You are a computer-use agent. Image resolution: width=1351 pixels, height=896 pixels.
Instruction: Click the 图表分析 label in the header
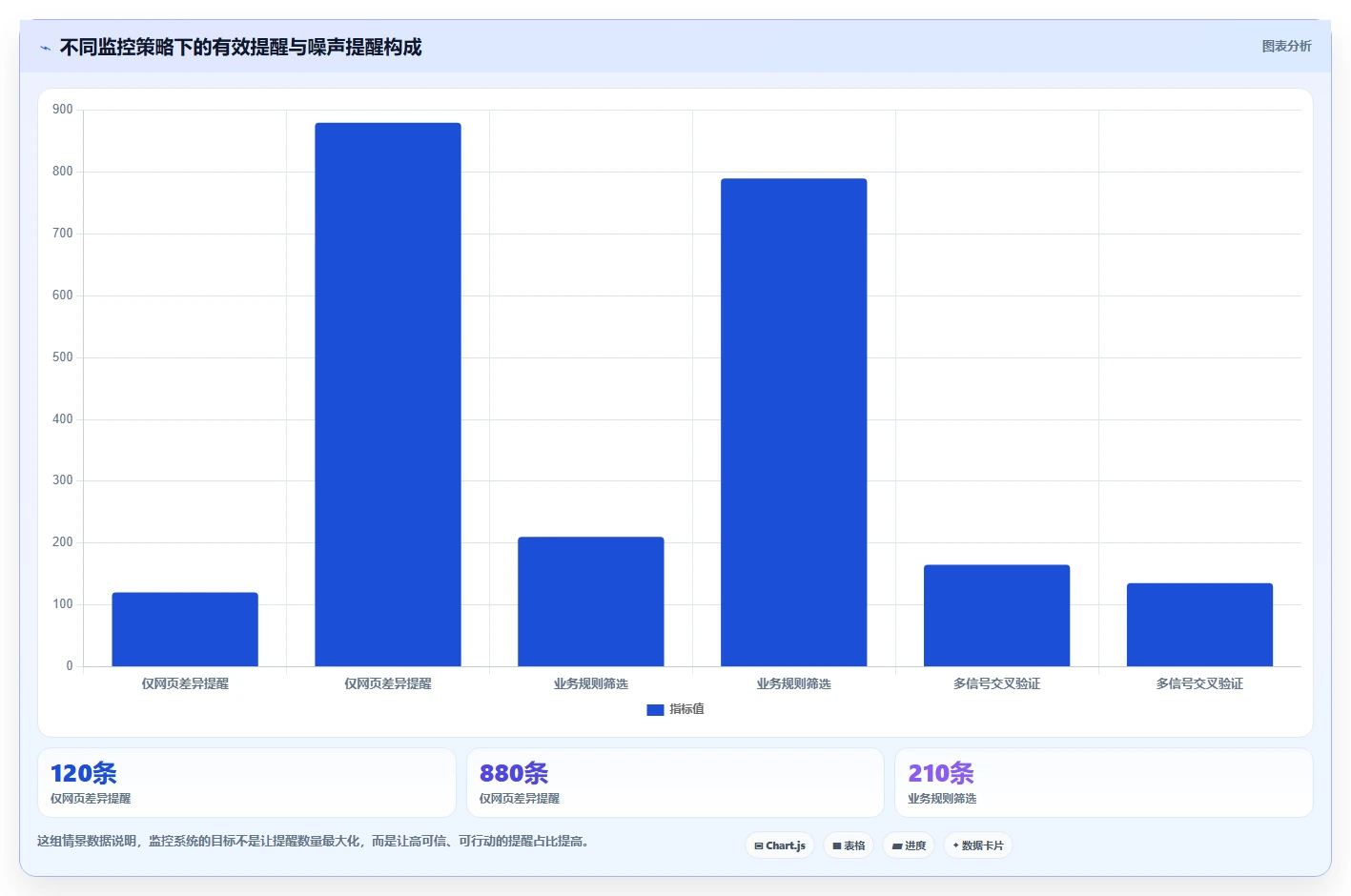click(x=1286, y=46)
